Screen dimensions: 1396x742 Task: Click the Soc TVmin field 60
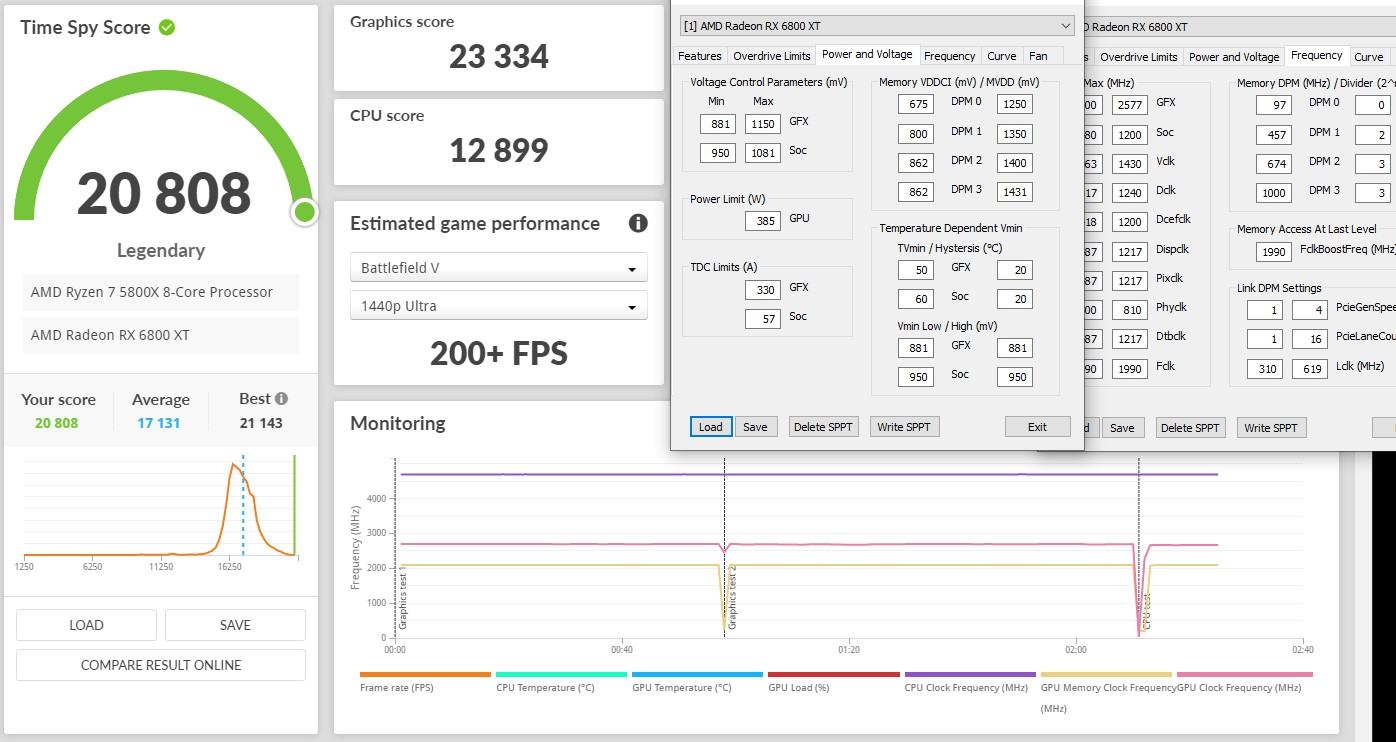(x=915, y=299)
